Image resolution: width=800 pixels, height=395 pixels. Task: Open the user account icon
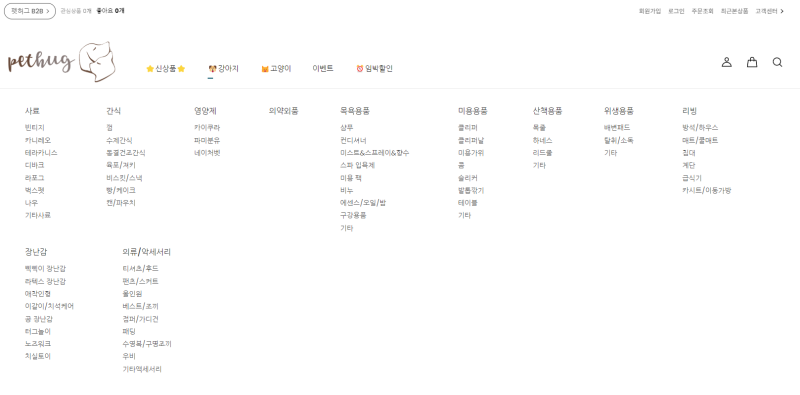(727, 62)
